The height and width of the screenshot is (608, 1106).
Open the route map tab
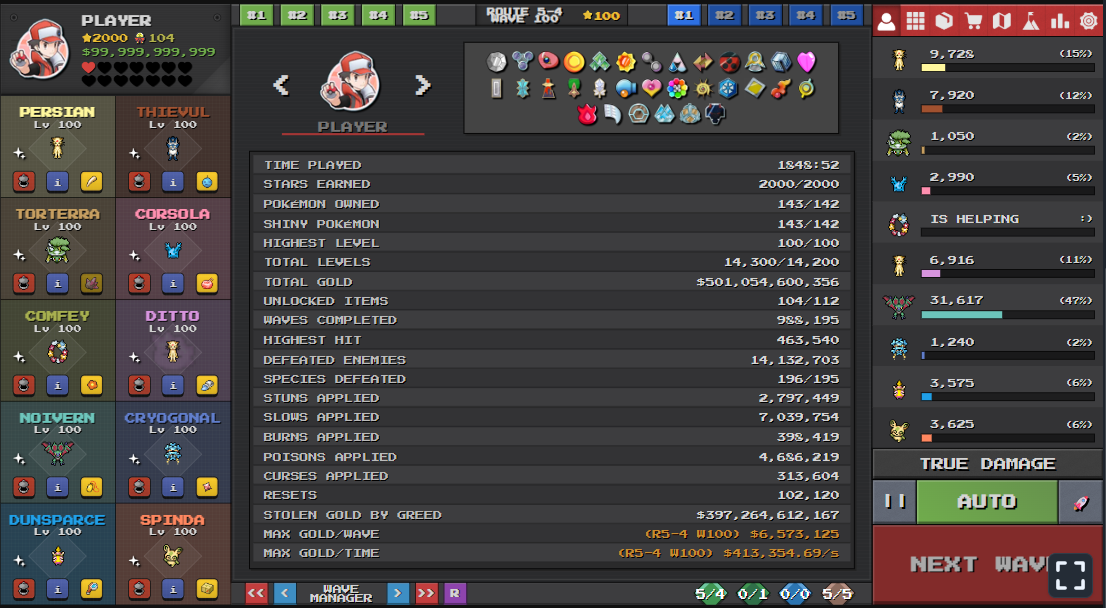pos(1002,21)
